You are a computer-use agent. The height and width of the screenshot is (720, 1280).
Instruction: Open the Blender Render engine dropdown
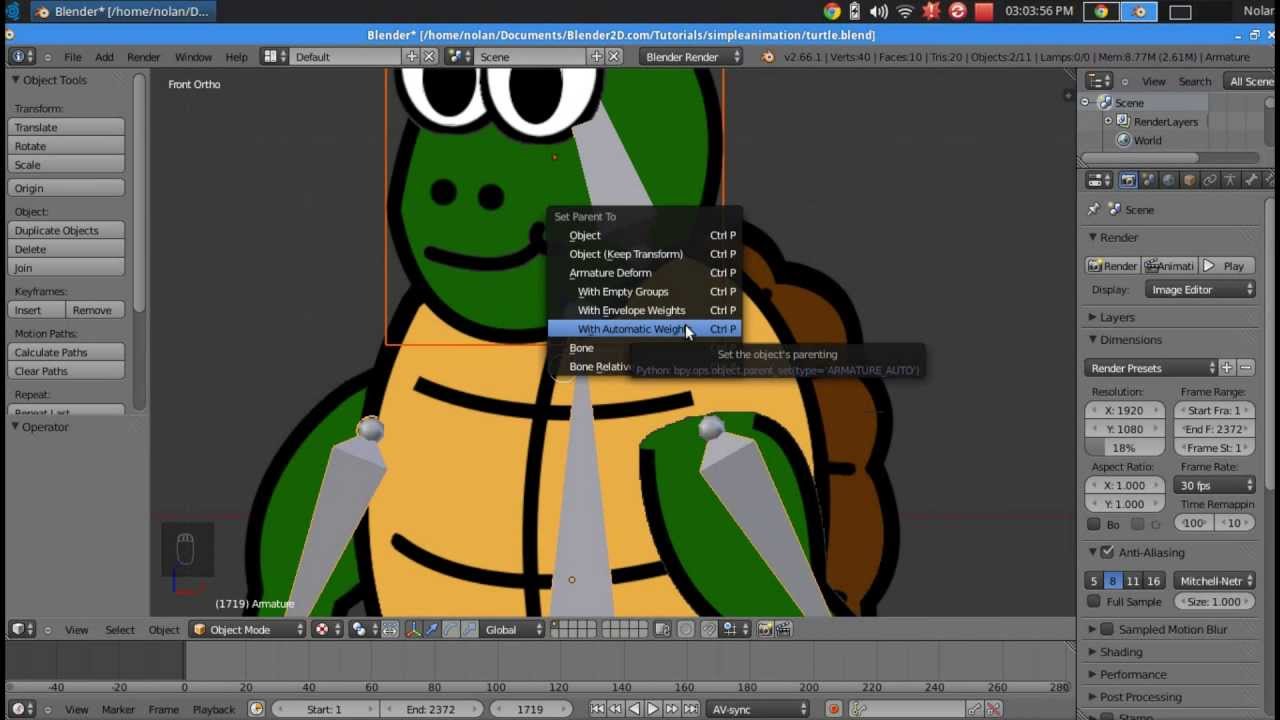[691, 57]
